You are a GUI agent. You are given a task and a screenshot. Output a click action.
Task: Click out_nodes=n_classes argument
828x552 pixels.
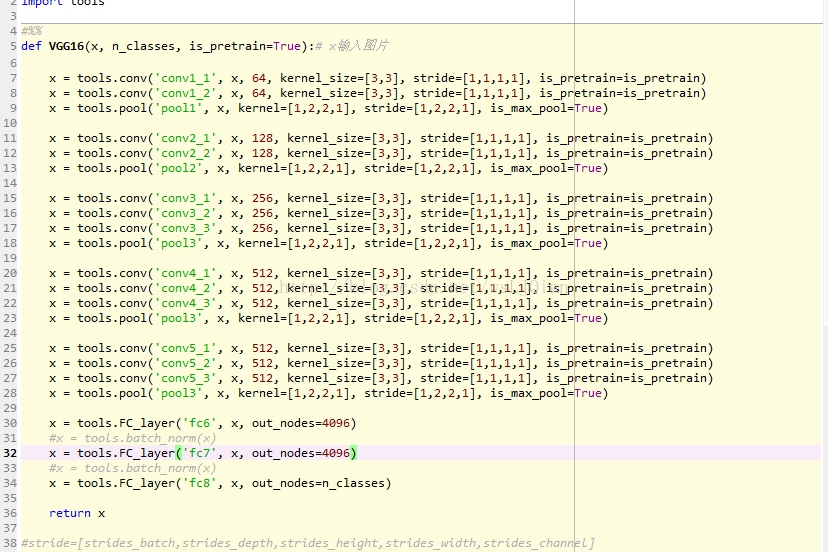tap(318, 483)
